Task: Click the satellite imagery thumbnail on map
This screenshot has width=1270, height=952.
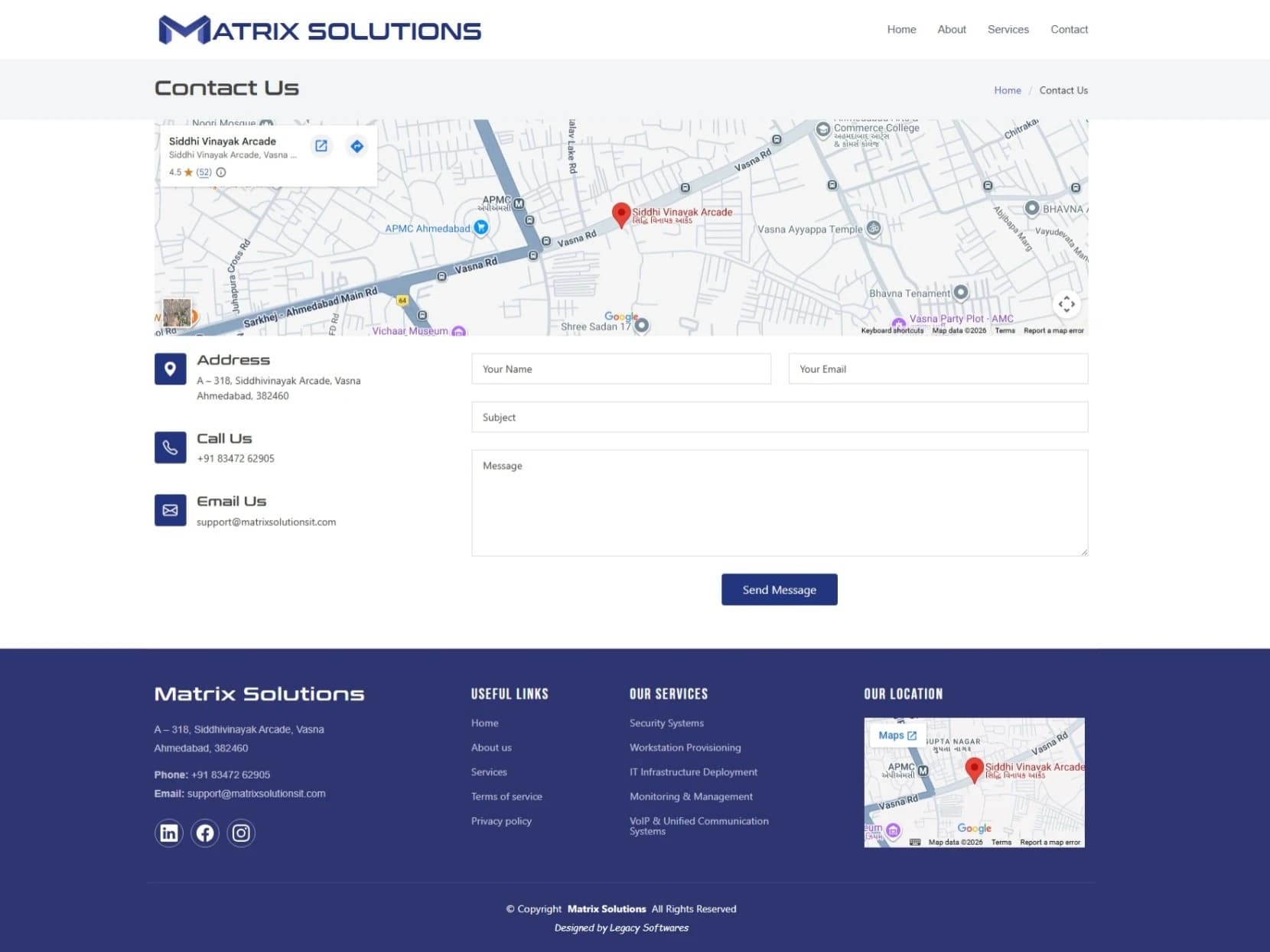Action: tap(177, 313)
